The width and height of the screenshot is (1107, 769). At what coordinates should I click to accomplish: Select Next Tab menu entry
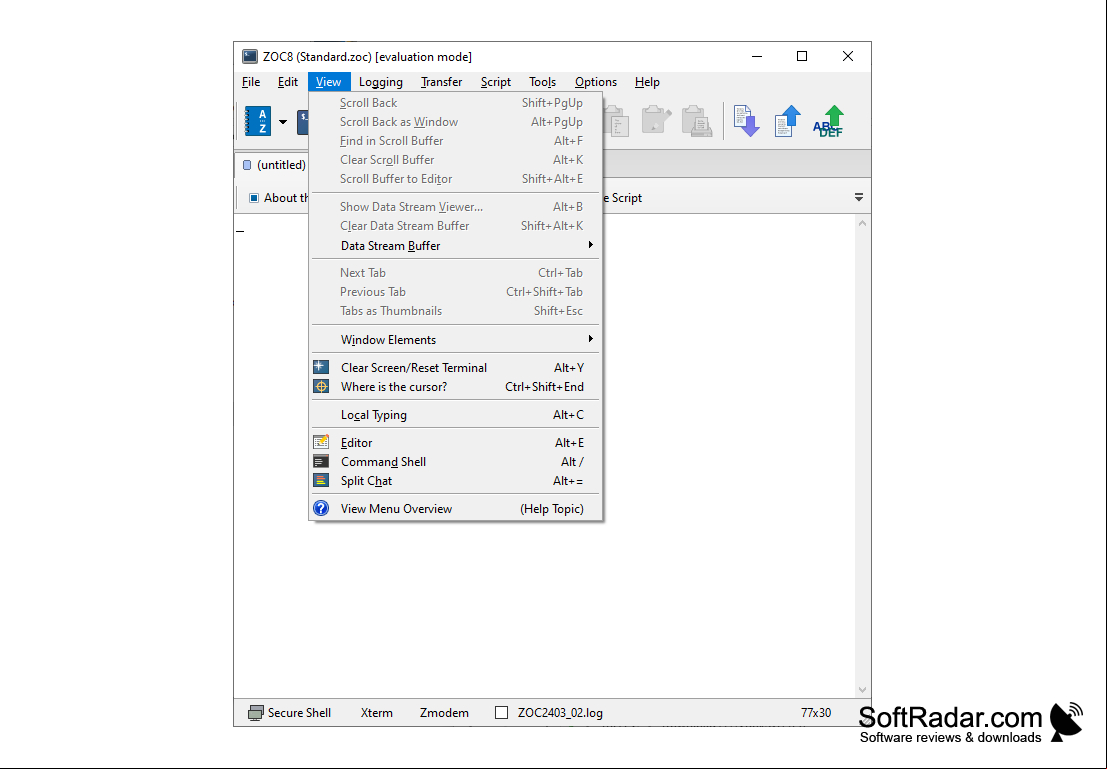(456, 273)
